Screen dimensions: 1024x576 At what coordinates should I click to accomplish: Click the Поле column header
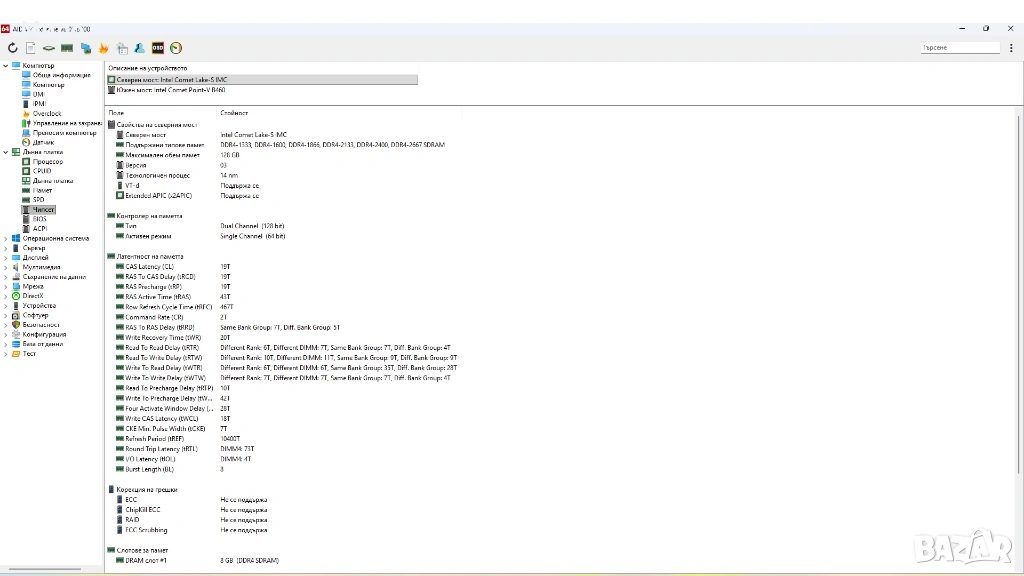(x=116, y=113)
